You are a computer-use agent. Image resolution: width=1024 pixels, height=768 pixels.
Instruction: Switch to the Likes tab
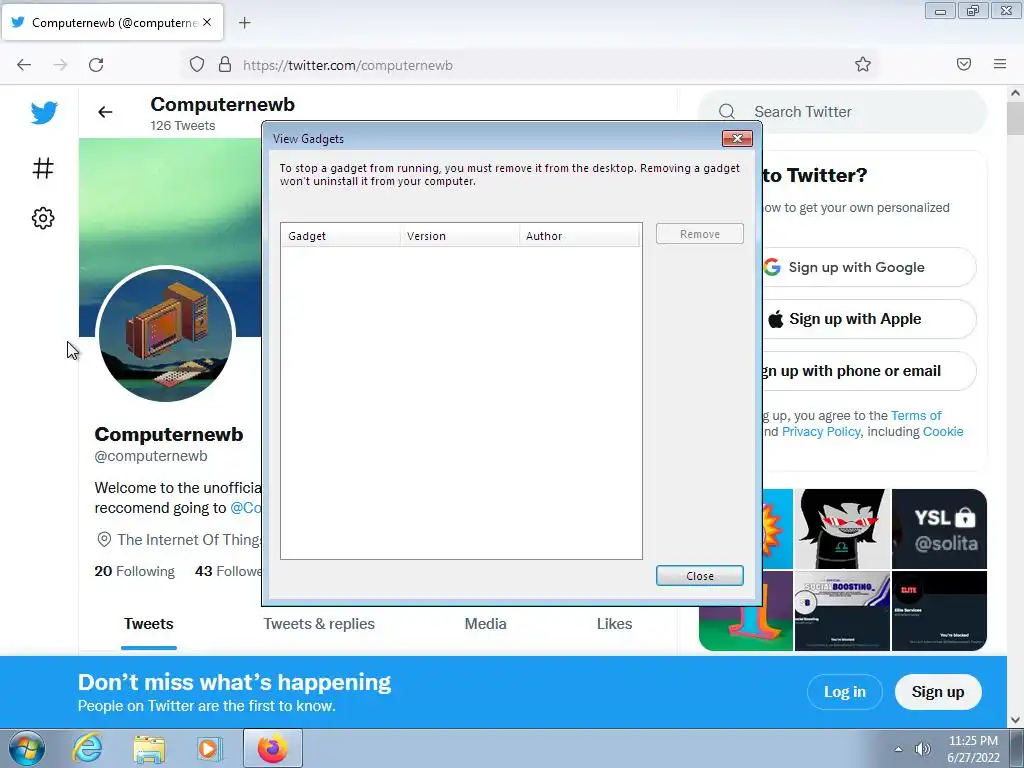coord(615,624)
